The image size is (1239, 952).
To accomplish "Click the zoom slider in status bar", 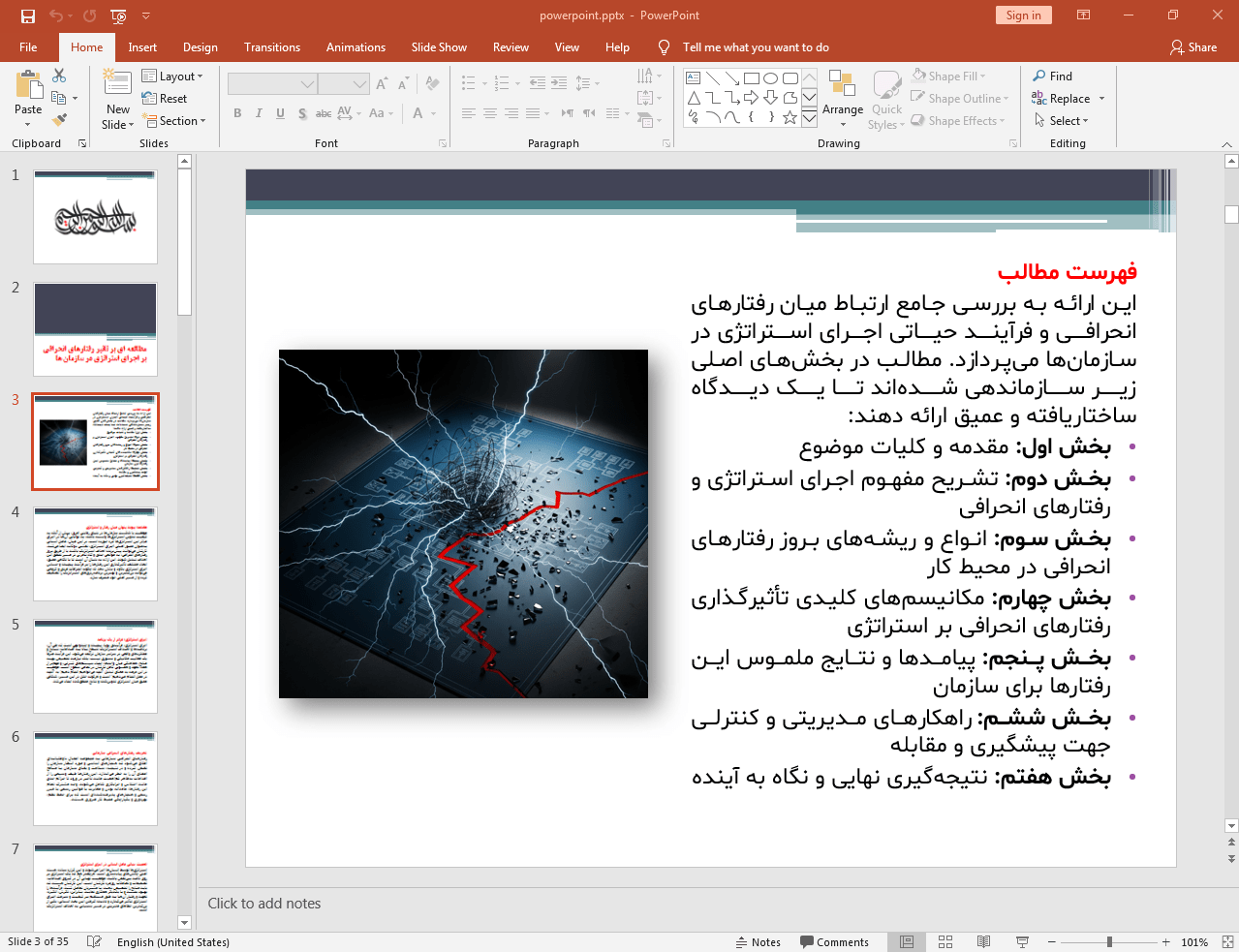I will coord(1109,942).
